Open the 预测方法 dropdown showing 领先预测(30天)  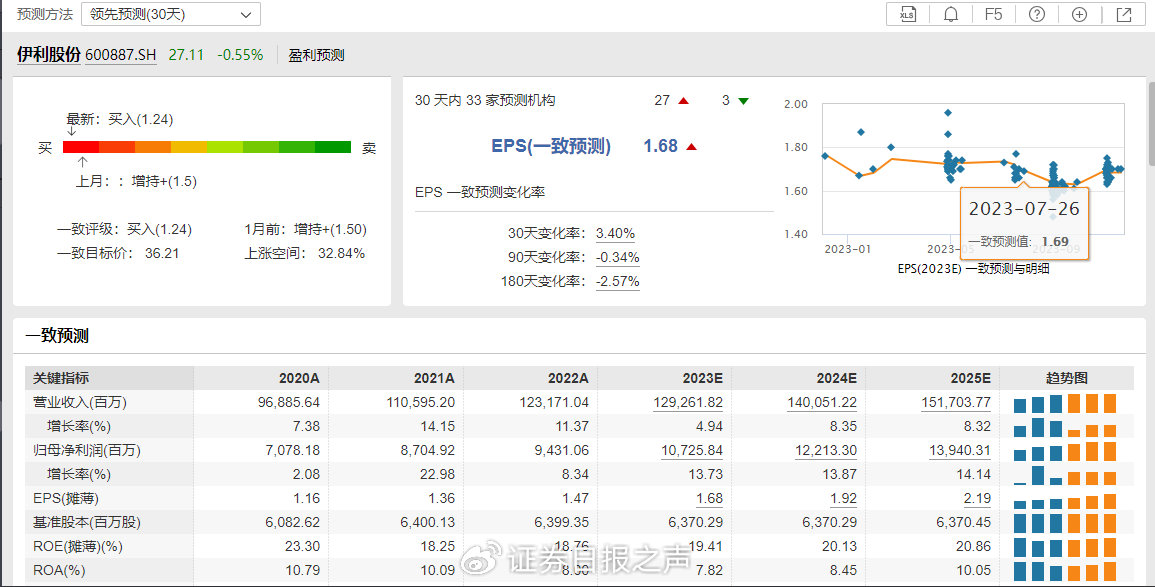(171, 14)
